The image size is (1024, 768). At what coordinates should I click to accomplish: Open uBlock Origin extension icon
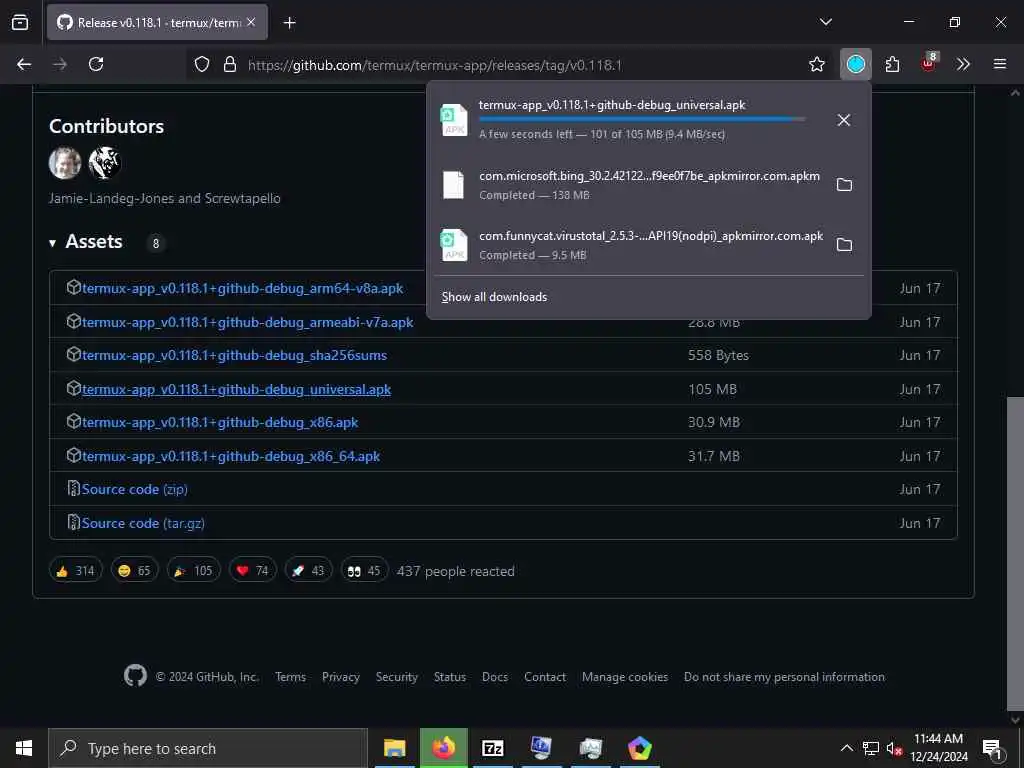tap(929, 63)
